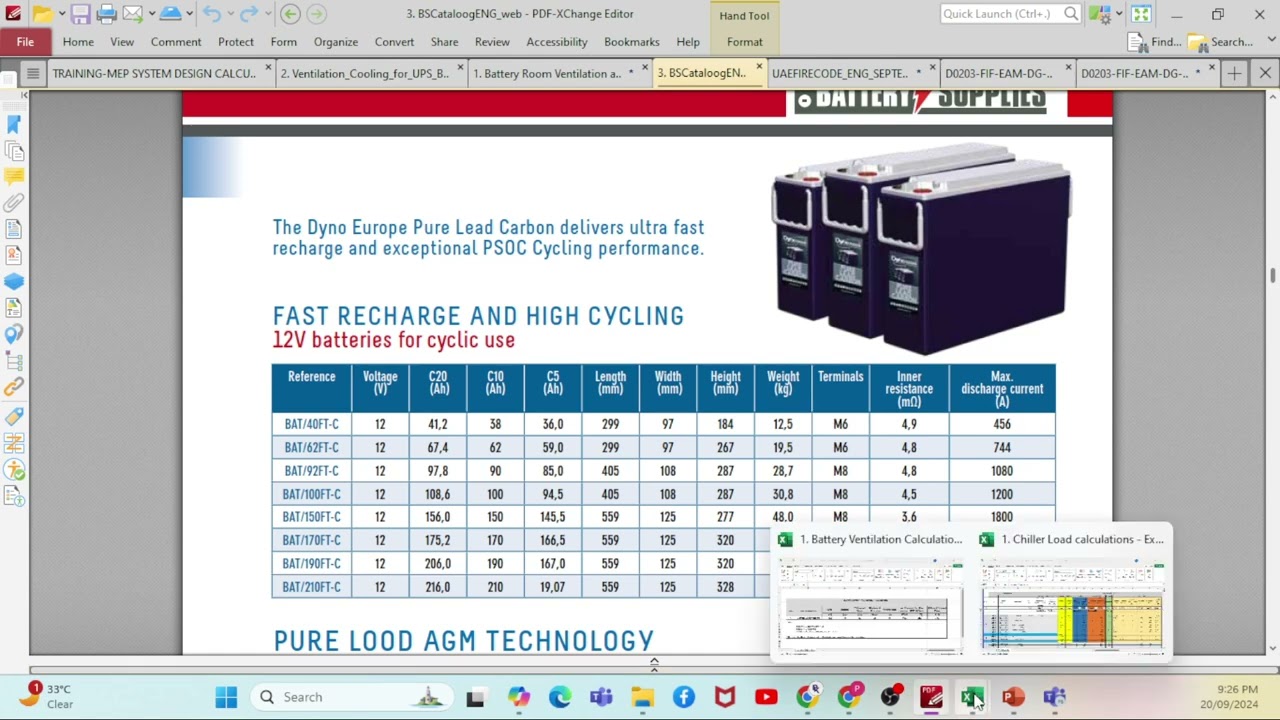1280x720 pixels.
Task: Open Facebook from the taskbar
Action: pos(684,697)
